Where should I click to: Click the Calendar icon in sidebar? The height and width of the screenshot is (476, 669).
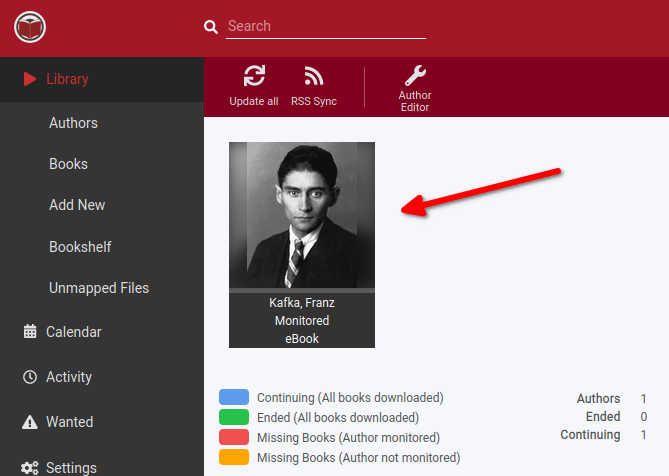(x=30, y=331)
